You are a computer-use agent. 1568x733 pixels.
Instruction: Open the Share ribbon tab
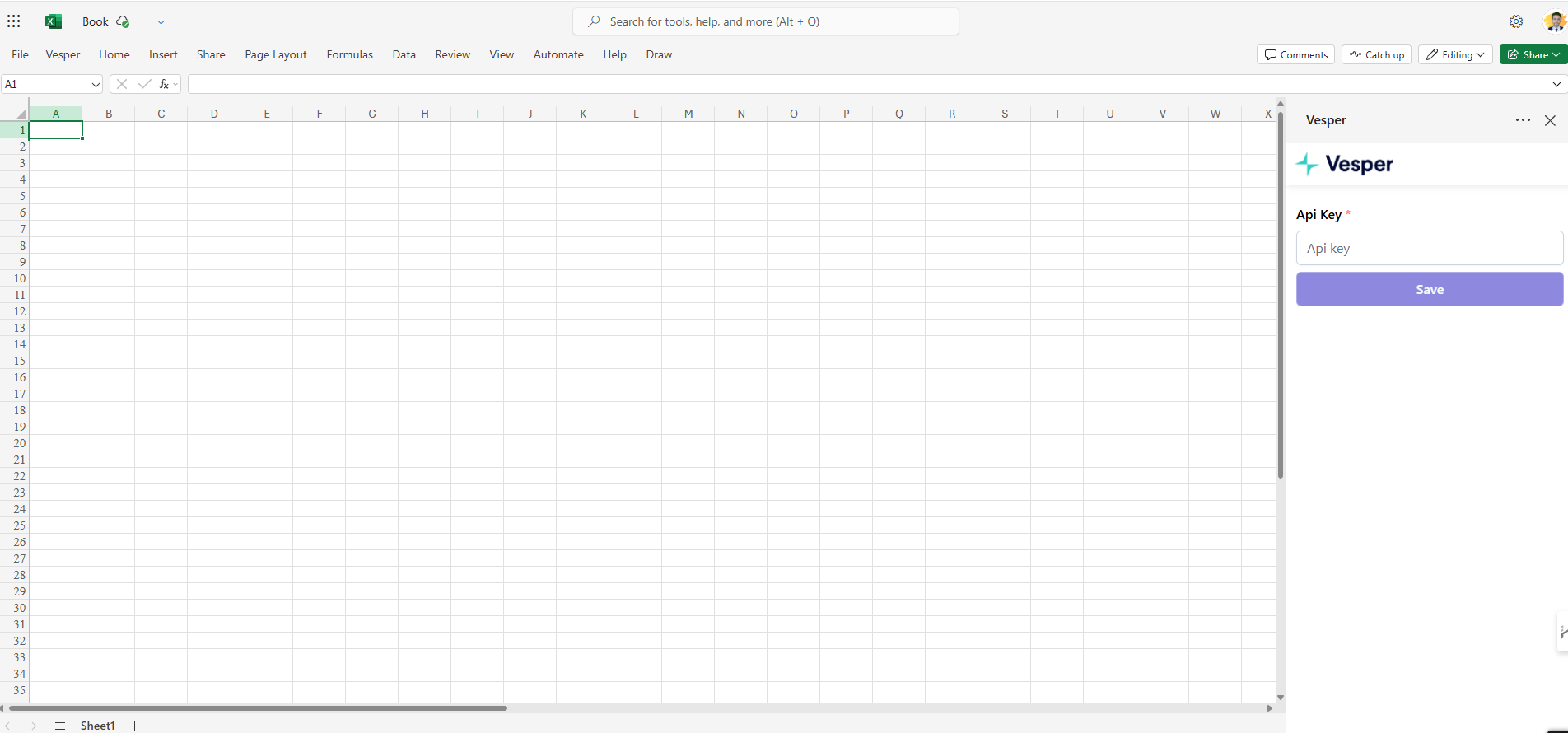point(211,54)
